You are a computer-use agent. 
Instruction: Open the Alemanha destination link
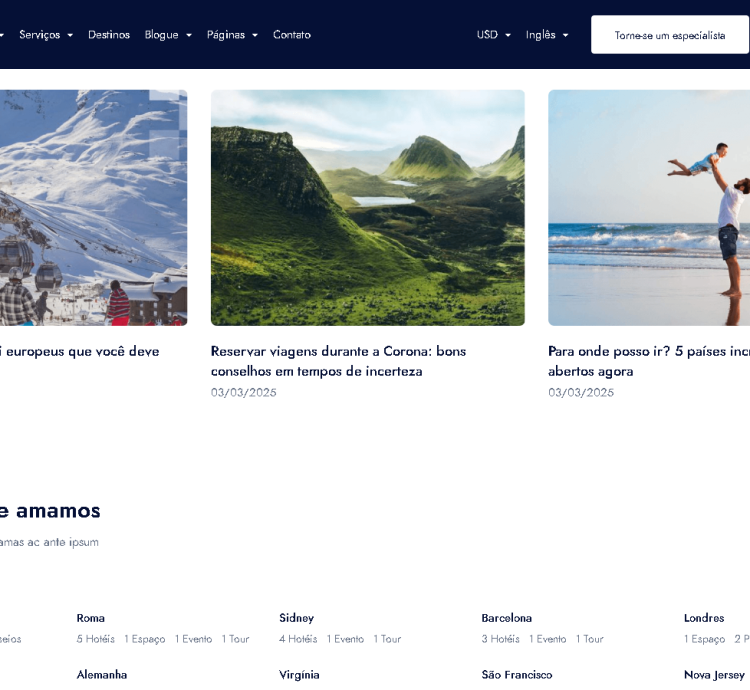102,675
